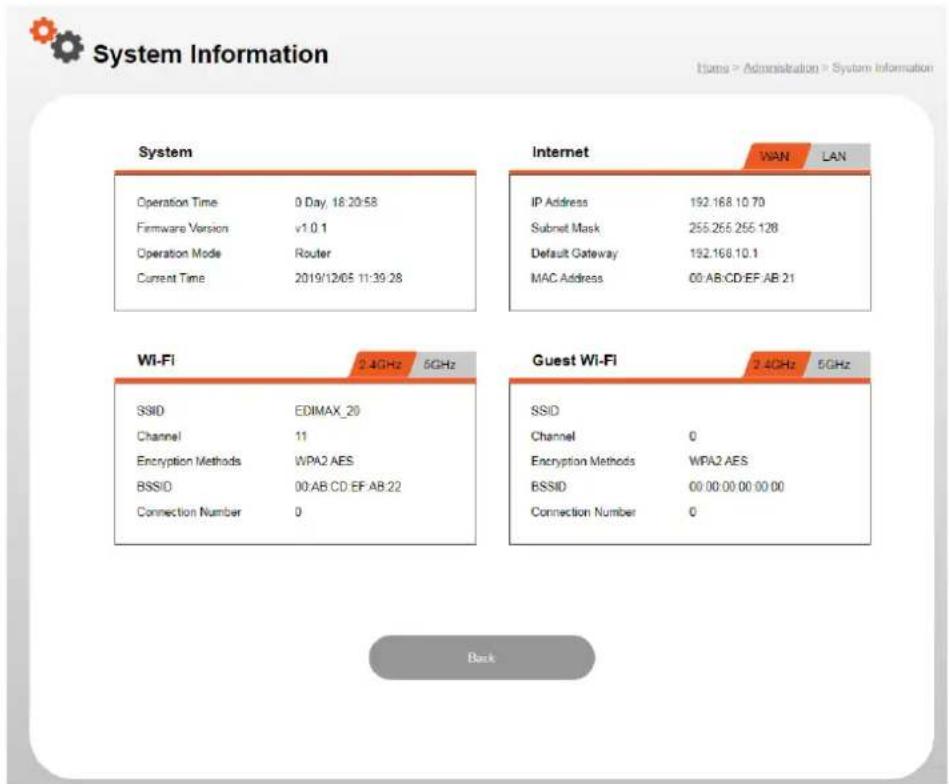Select the 2.4GHz tab in Wi-Fi panel

click(x=382, y=364)
